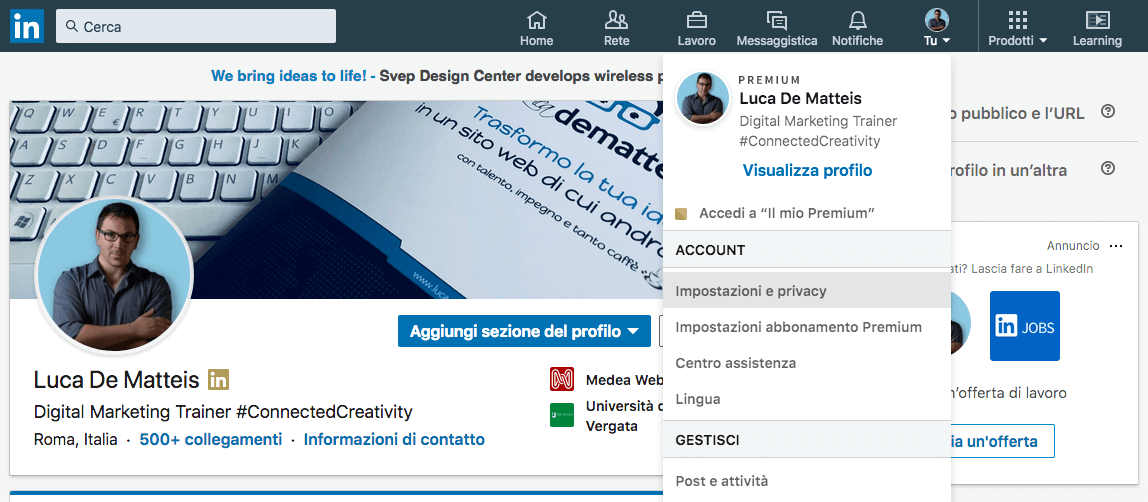Click the help icon next to profilo in un'altra
Viewport: 1148px width, 502px height.
tap(1108, 169)
